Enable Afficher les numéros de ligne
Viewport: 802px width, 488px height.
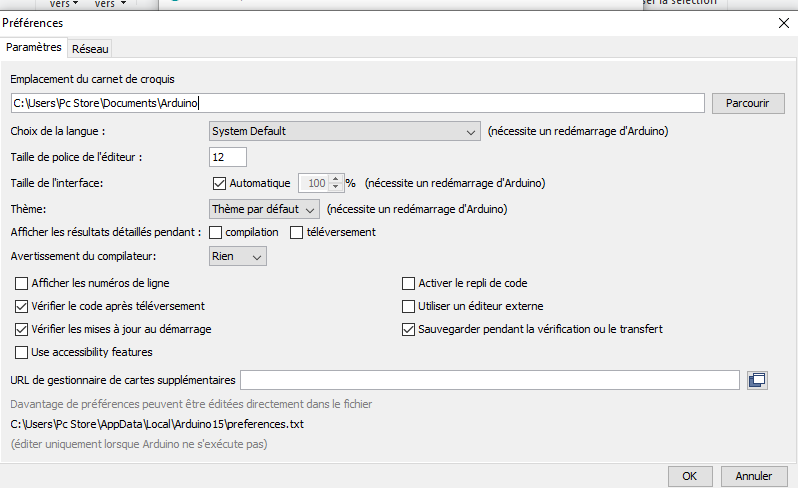coord(22,283)
